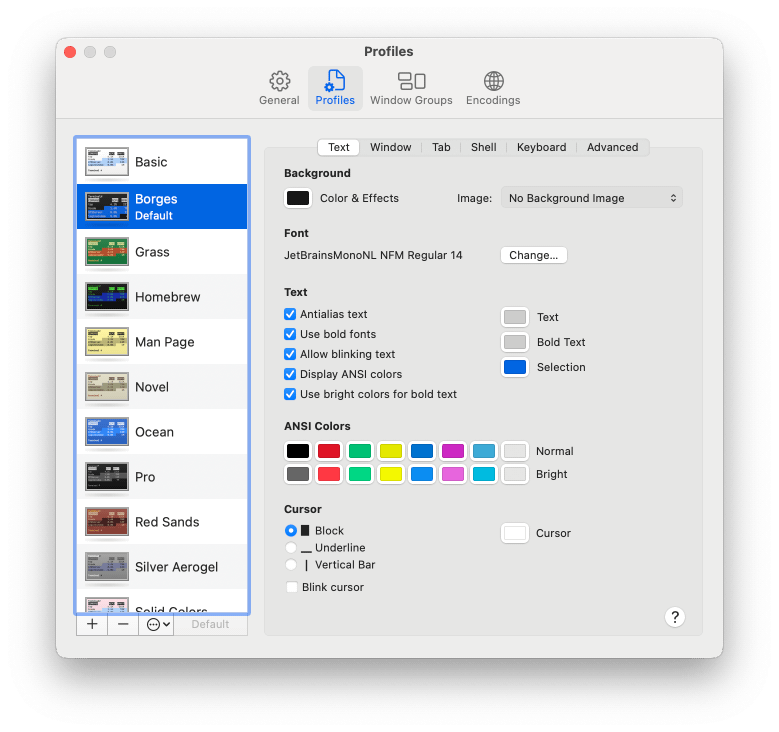Open the General preferences pane
The image size is (779, 732).
tap(279, 88)
